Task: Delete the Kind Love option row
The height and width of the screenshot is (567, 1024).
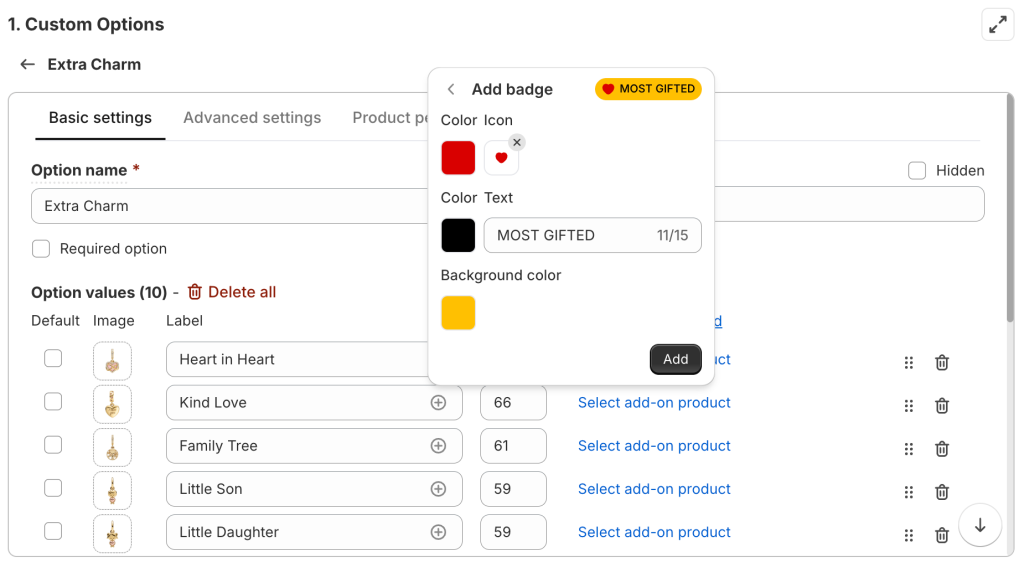Action: 941,406
